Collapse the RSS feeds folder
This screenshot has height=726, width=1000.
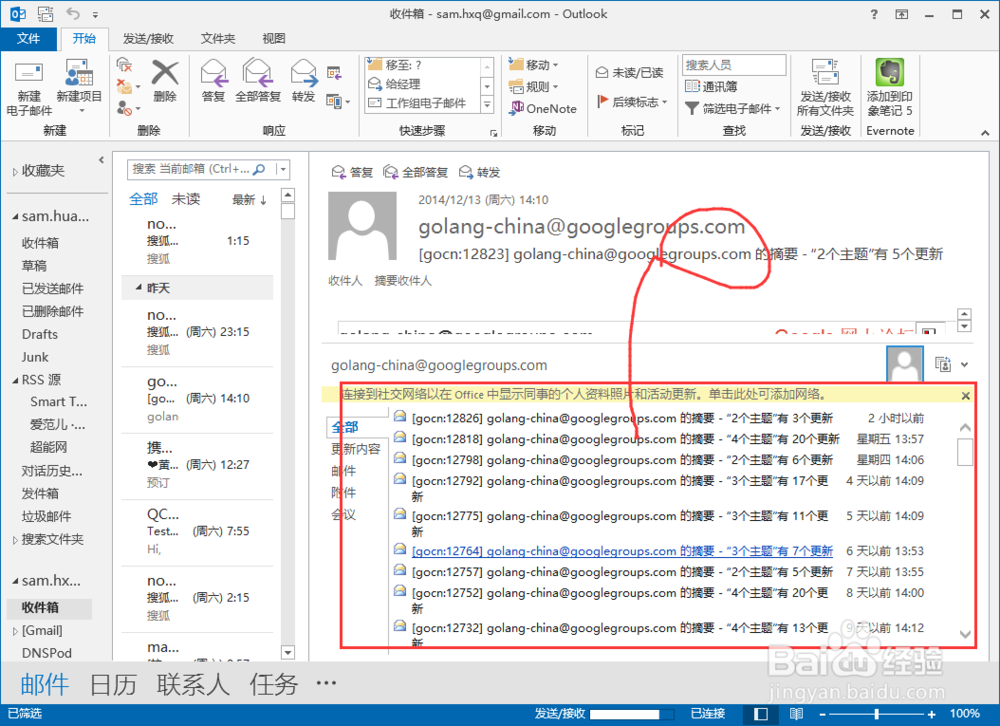click(15, 380)
